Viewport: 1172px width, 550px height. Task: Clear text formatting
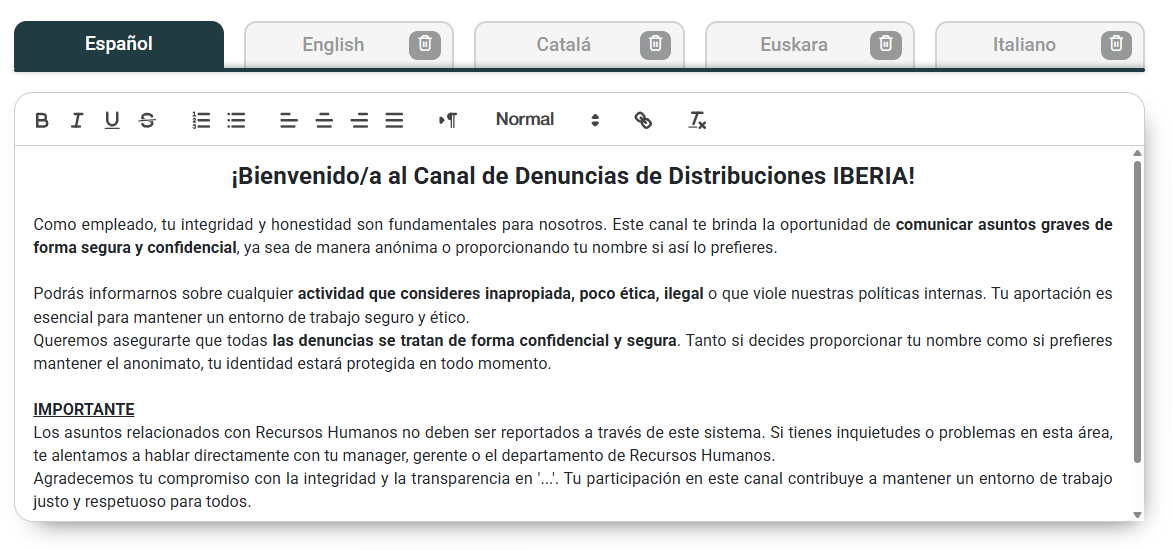tap(697, 120)
